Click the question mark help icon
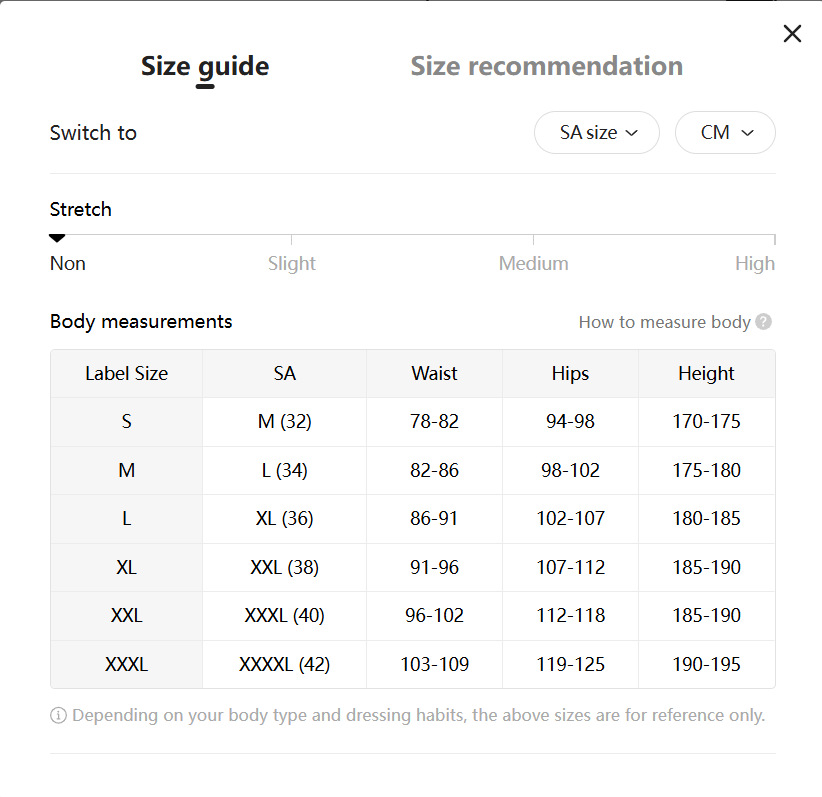Image resolution: width=822 pixels, height=797 pixels. coord(764,322)
